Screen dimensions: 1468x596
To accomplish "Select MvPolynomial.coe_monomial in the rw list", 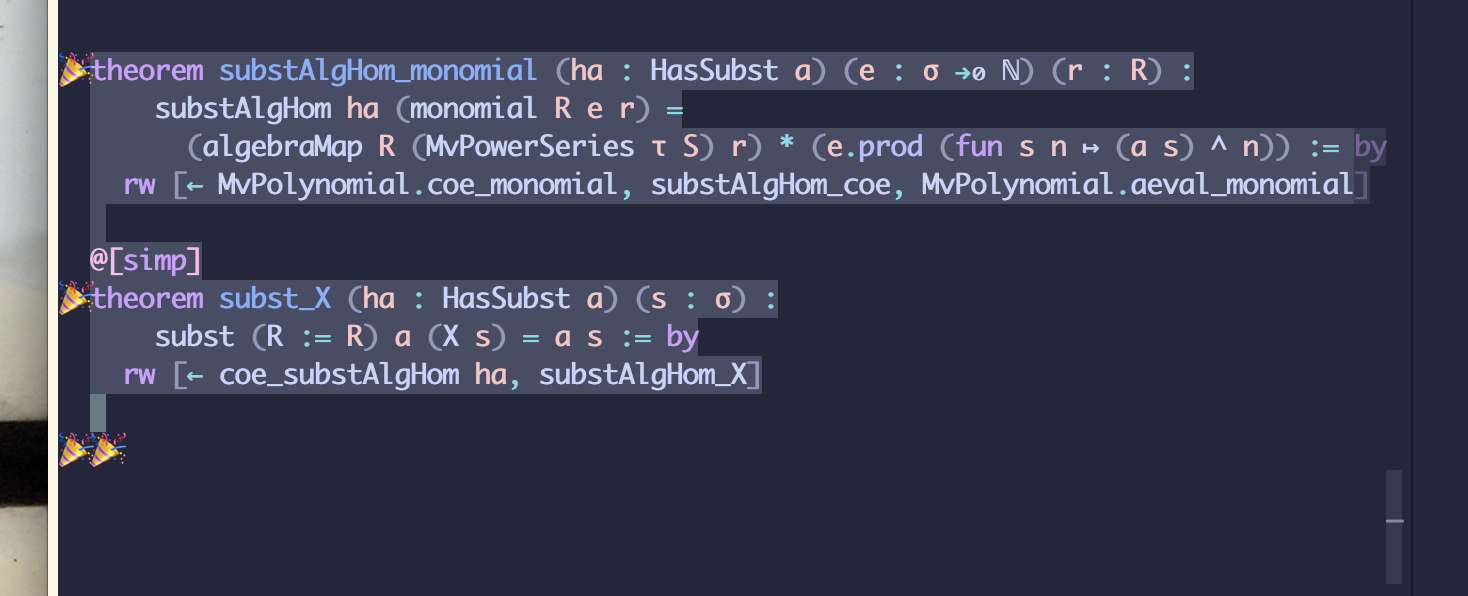I will tap(418, 185).
